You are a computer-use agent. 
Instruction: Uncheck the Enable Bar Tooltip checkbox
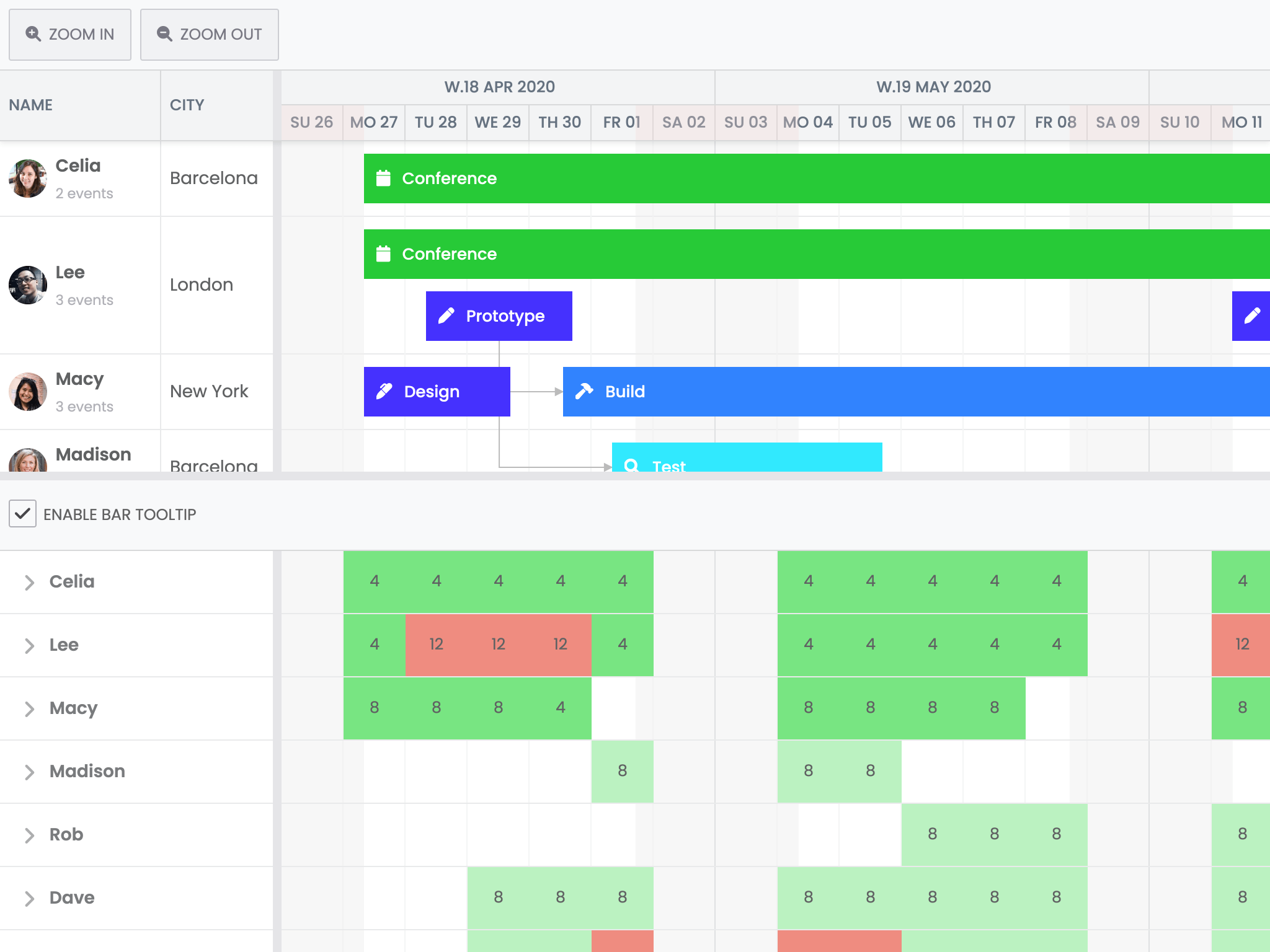(23, 514)
